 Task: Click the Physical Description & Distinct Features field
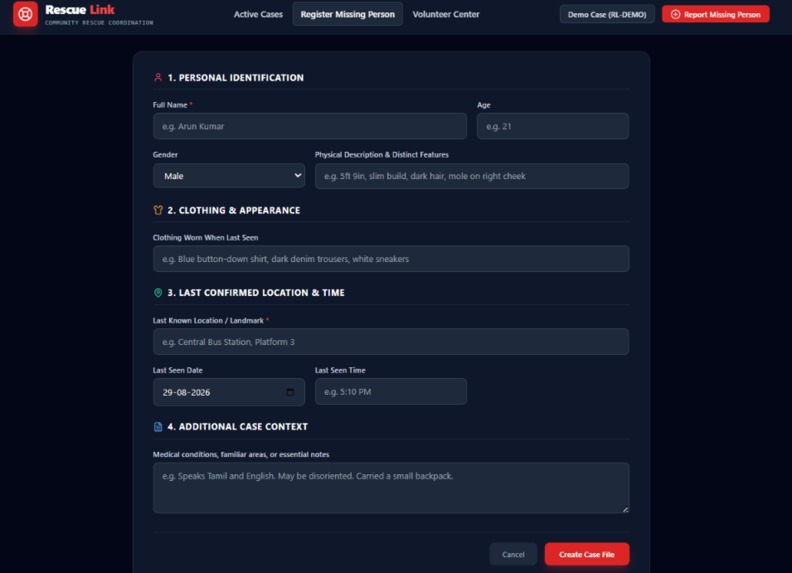tap(472, 176)
